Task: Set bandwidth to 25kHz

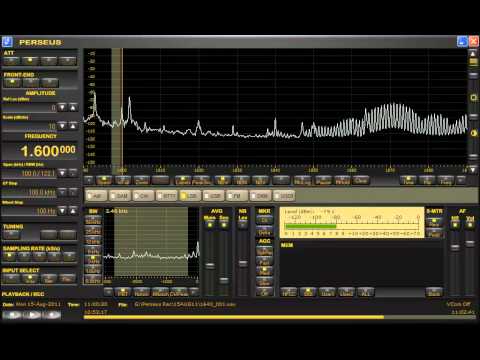Action: (x=93, y=231)
